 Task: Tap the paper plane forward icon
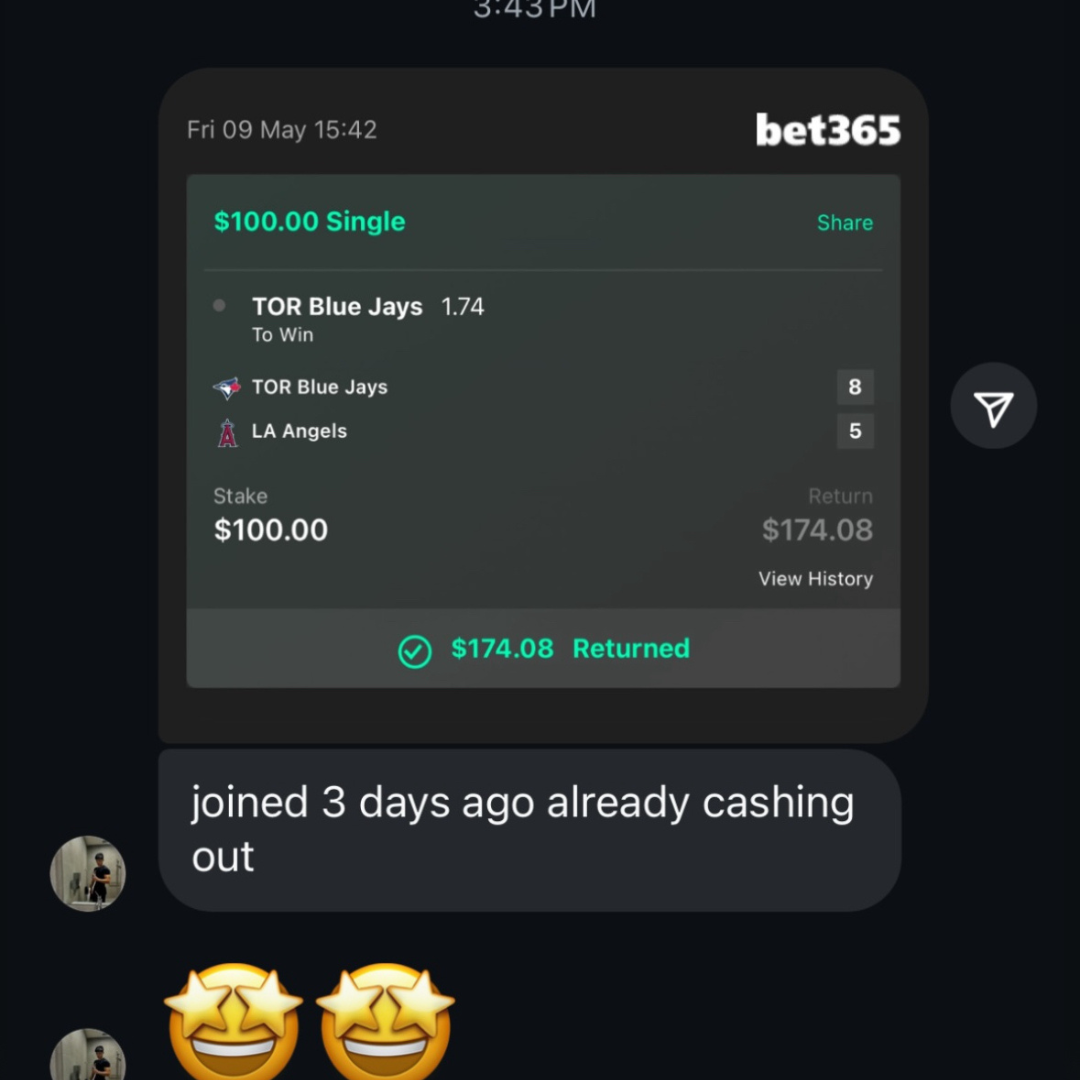click(x=993, y=406)
